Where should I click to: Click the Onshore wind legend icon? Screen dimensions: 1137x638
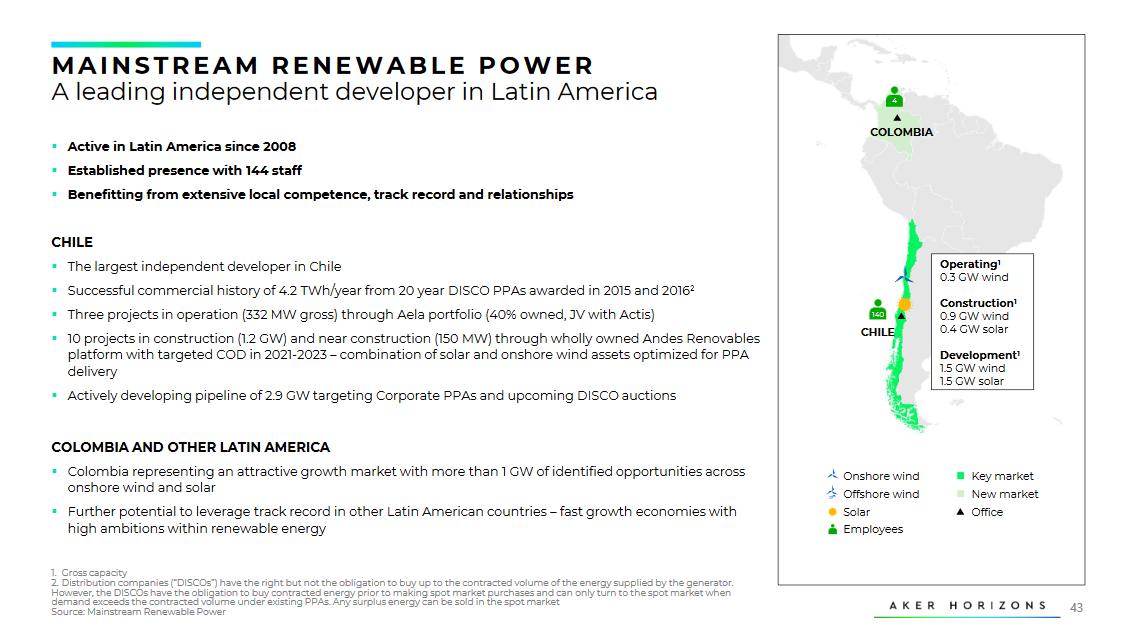831,476
